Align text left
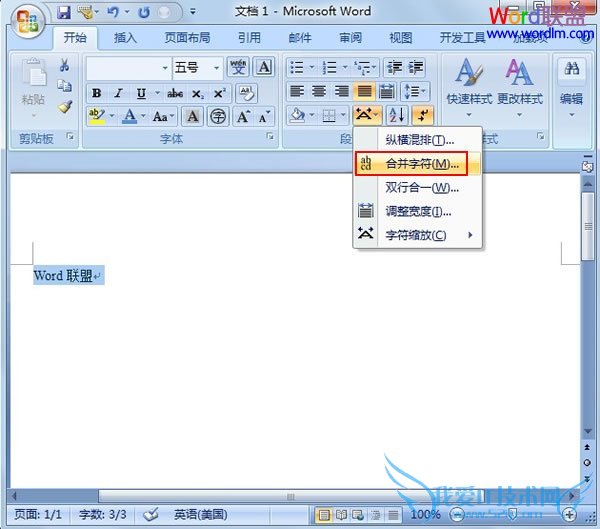This screenshot has height=529, width=600. [297, 91]
